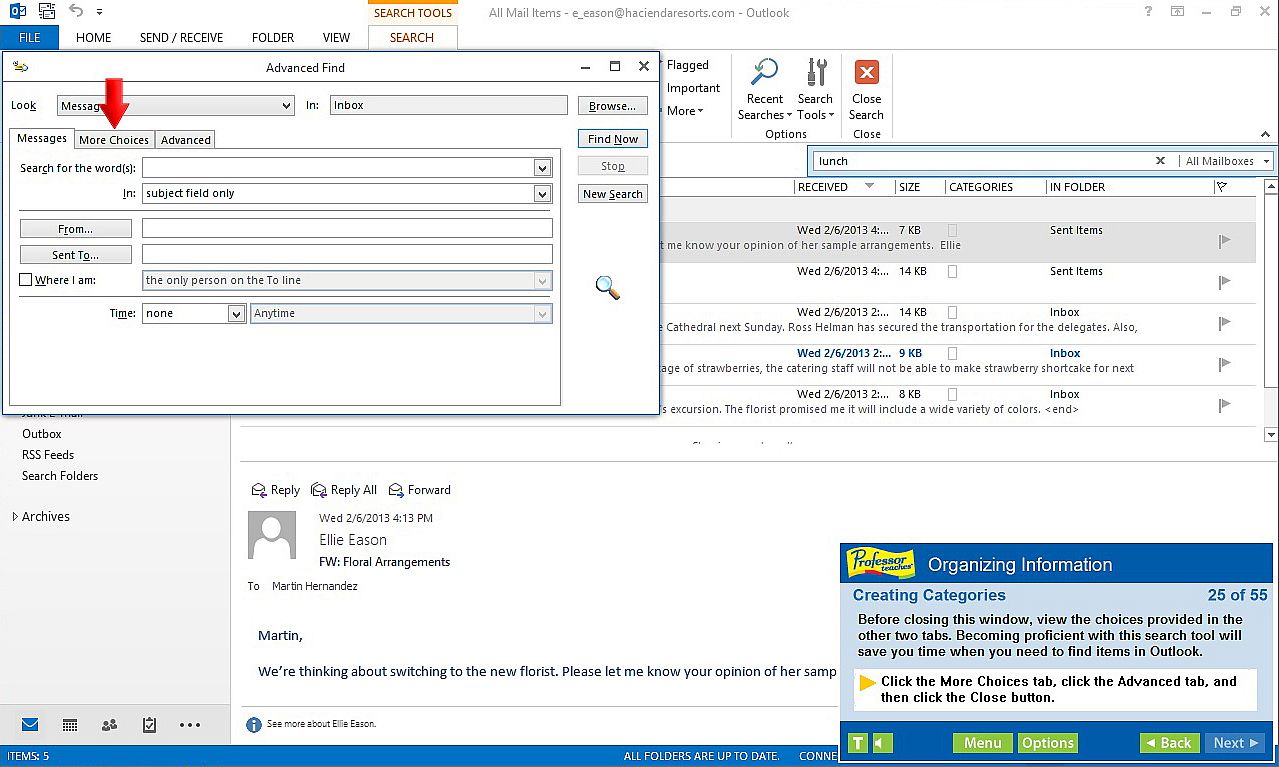This screenshot has width=1279, height=767.
Task: Filter results by Flagged
Action: (x=687, y=65)
